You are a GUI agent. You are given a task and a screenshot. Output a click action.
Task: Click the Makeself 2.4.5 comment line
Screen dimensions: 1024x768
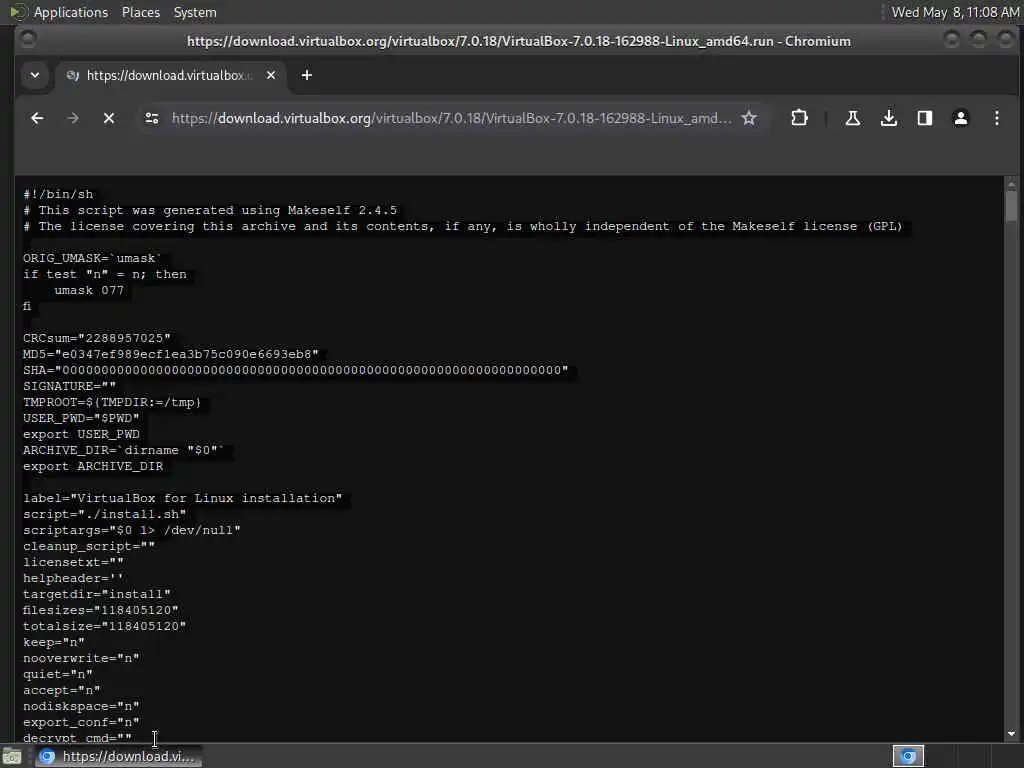(x=210, y=210)
